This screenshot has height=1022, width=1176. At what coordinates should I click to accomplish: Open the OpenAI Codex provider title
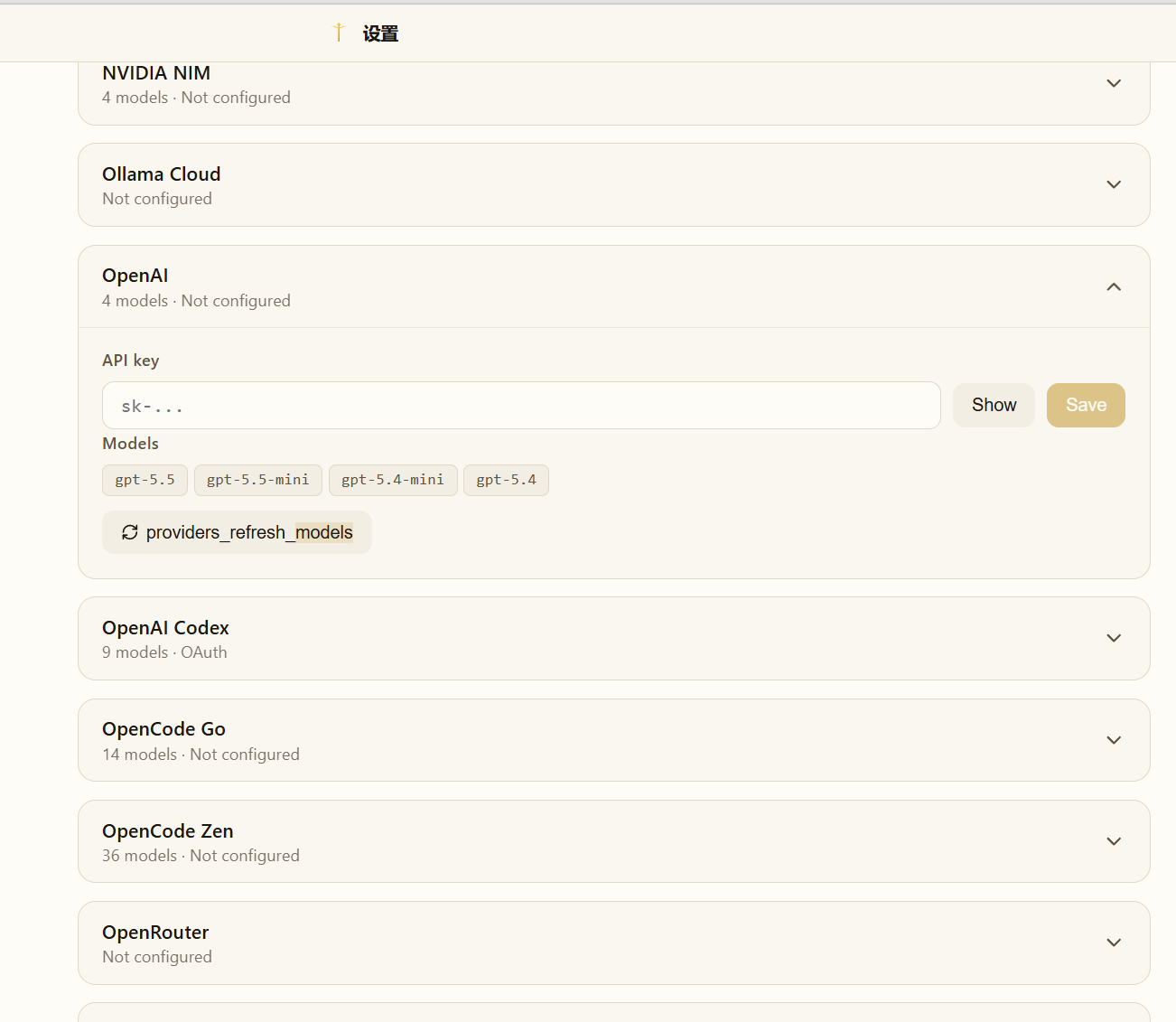click(165, 628)
